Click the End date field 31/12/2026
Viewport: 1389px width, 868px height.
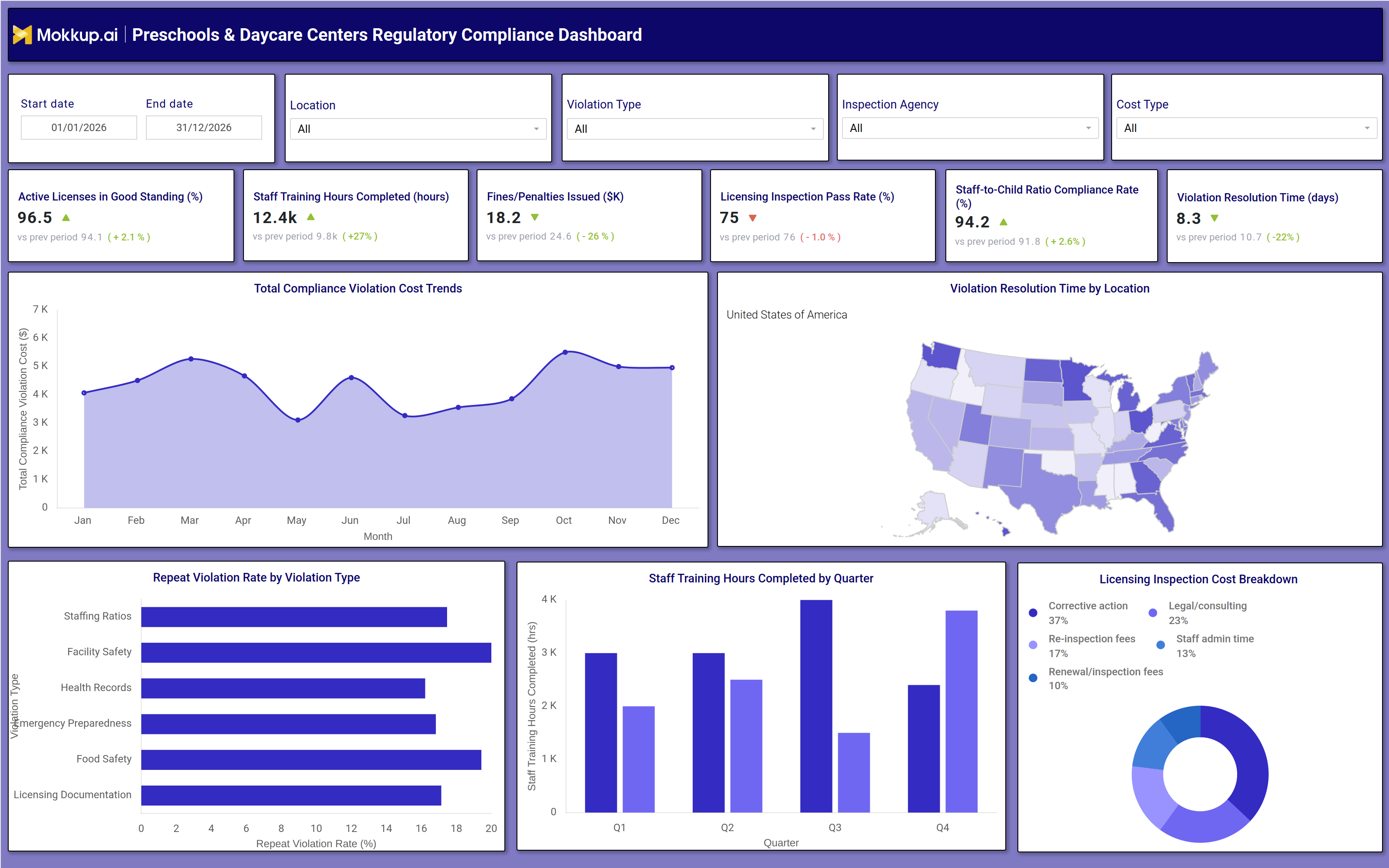click(204, 128)
